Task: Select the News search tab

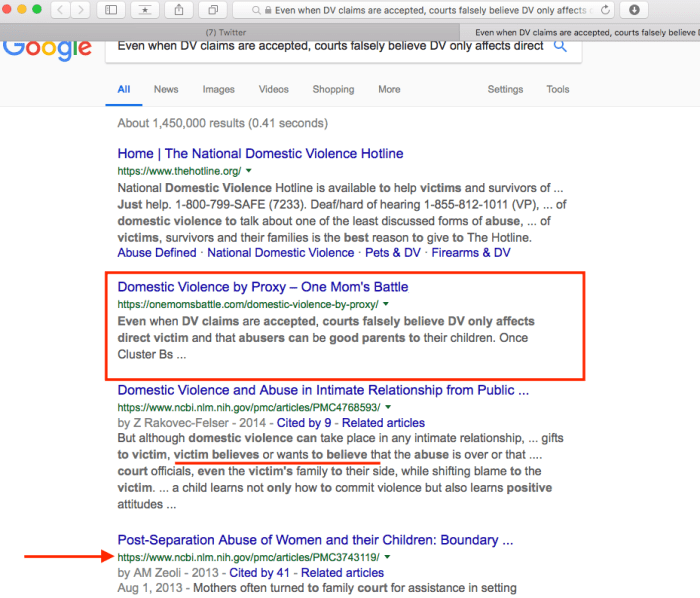Action: [x=166, y=89]
